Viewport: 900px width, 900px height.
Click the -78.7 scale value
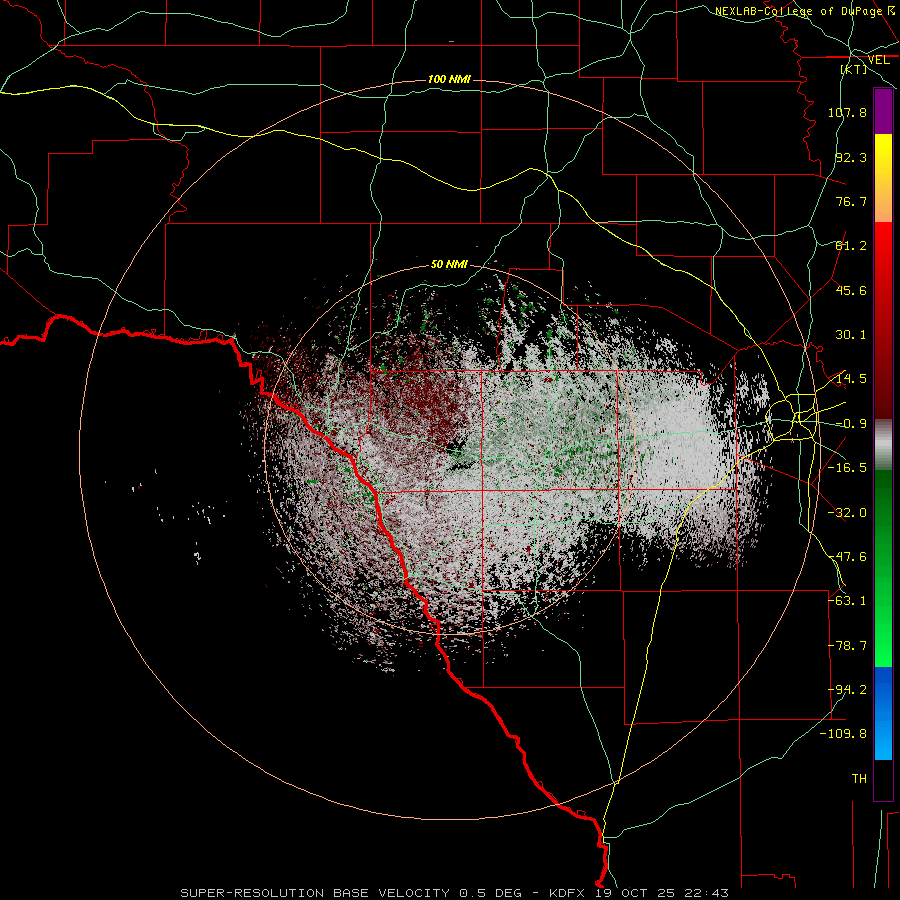[x=847, y=646]
